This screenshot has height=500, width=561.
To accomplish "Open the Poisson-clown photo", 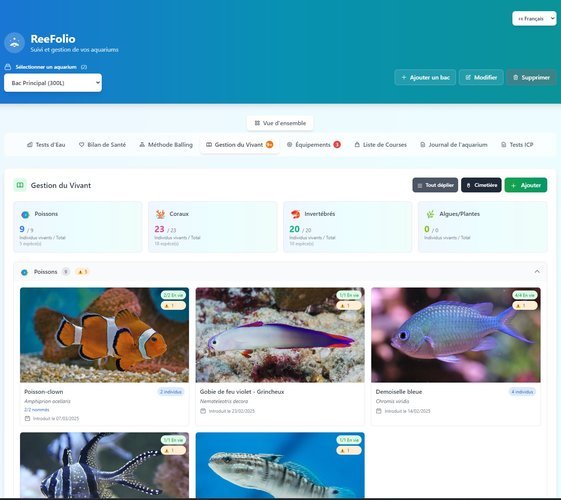I will [104, 335].
